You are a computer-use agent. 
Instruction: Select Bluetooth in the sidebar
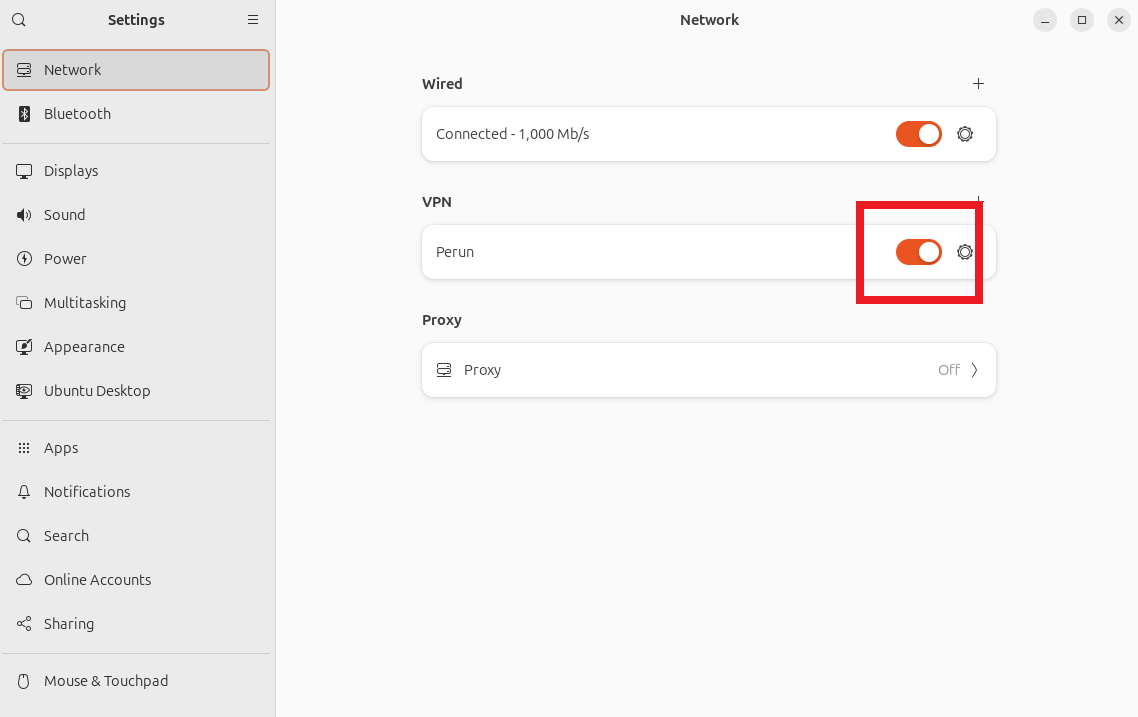76,113
